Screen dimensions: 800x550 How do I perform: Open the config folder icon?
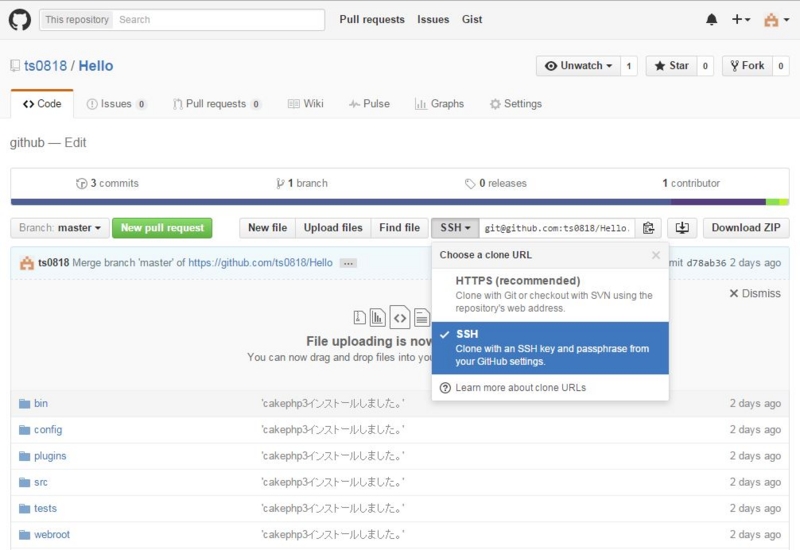[24, 430]
